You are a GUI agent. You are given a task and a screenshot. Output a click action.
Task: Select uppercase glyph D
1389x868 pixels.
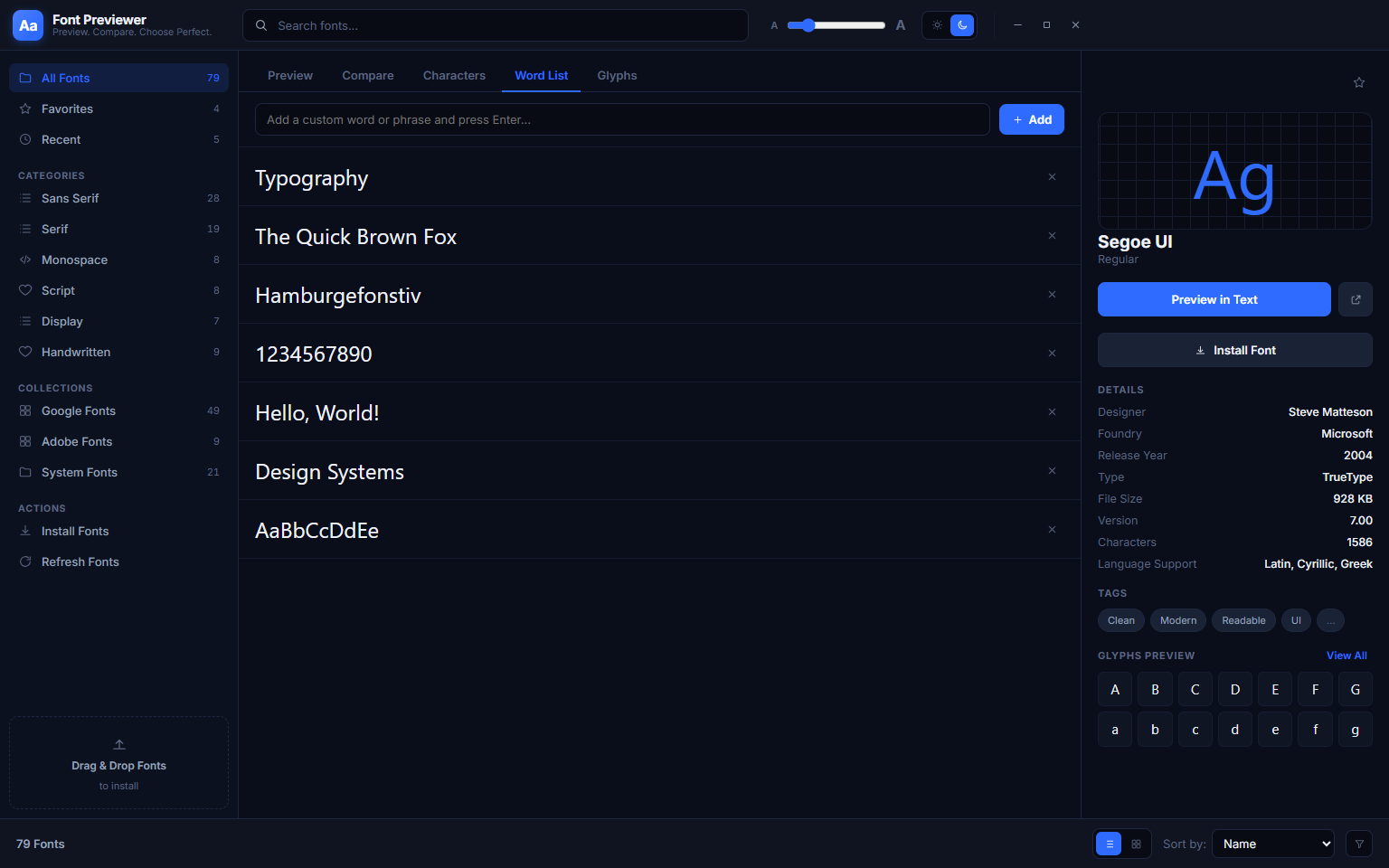(x=1235, y=689)
